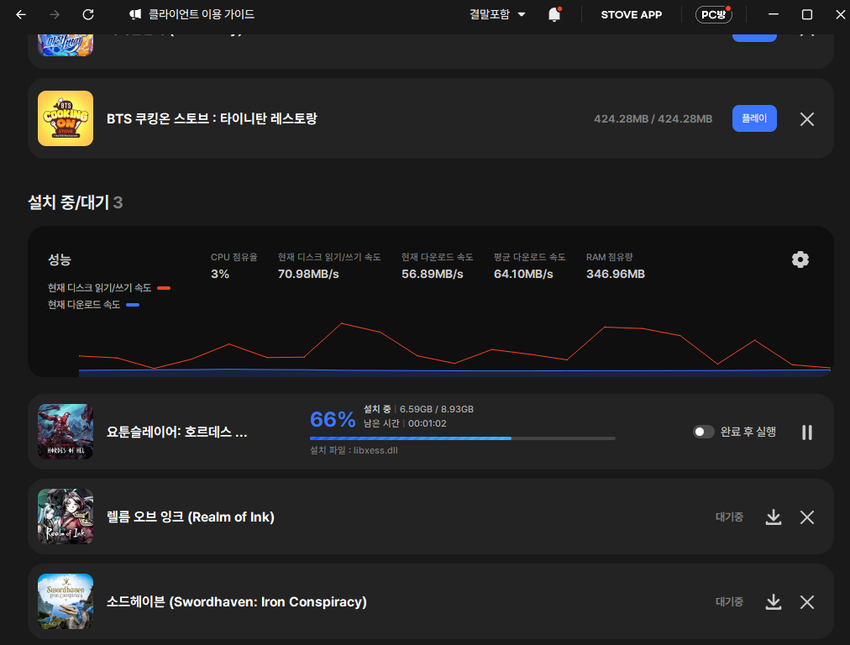Minimize the STOVE window

(773, 15)
